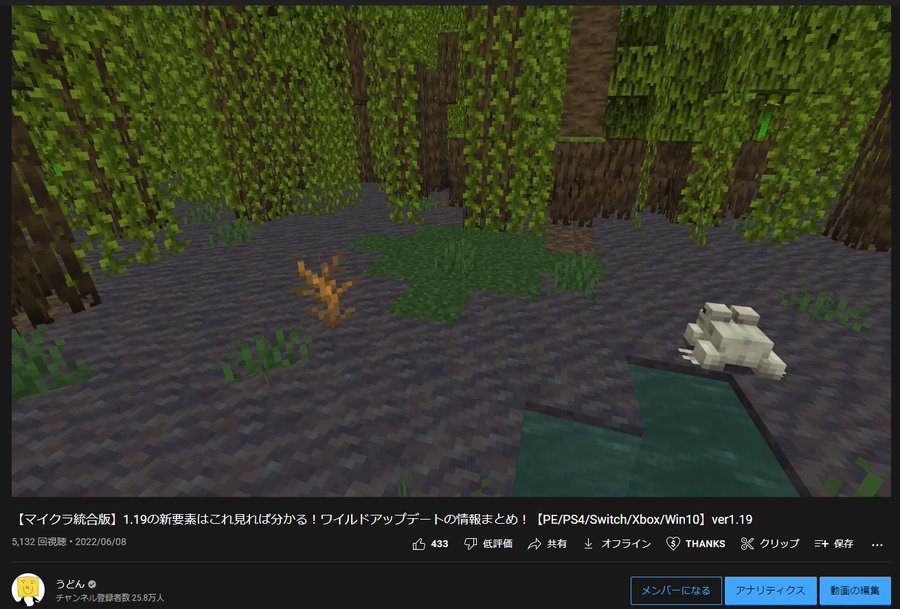Select オフライン to save offline
The width and height of the screenshot is (900, 609).
[x=626, y=544]
